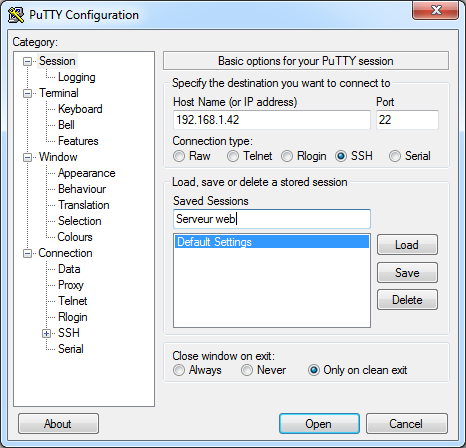
Task: Open the Logging category
Action: (77, 77)
